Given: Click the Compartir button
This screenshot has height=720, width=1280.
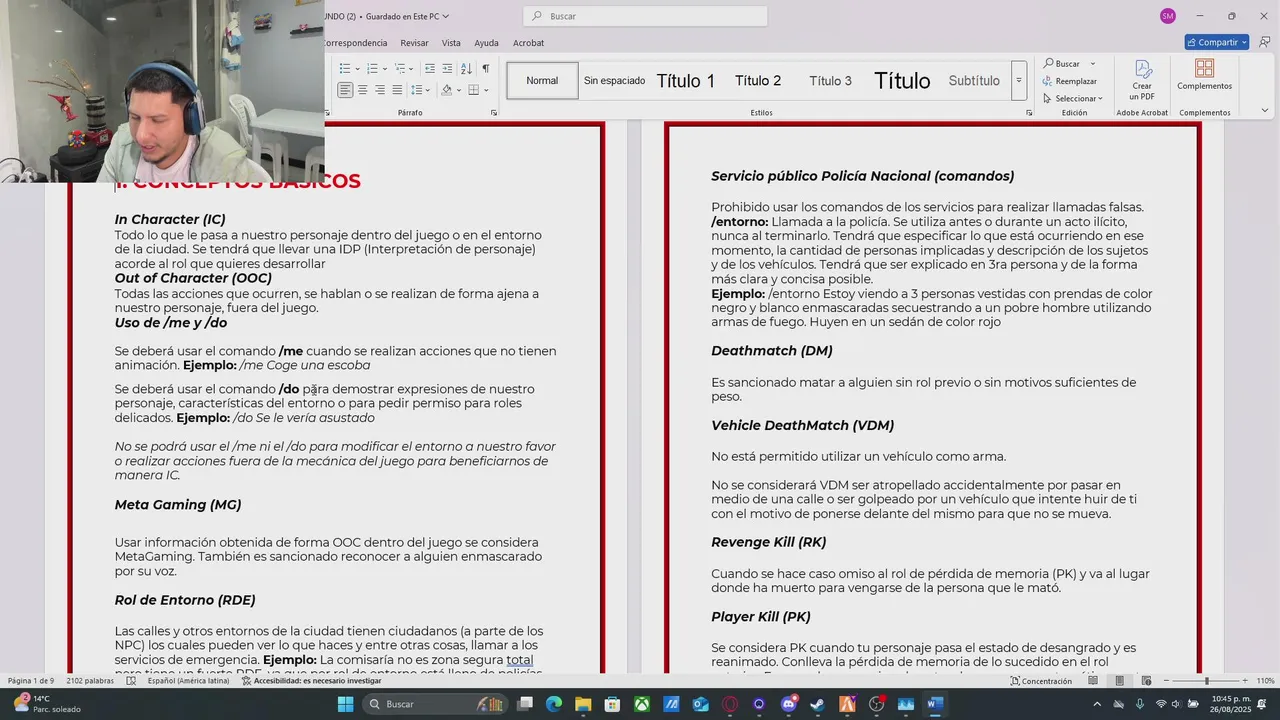Looking at the screenshot, I should coord(1217,42).
